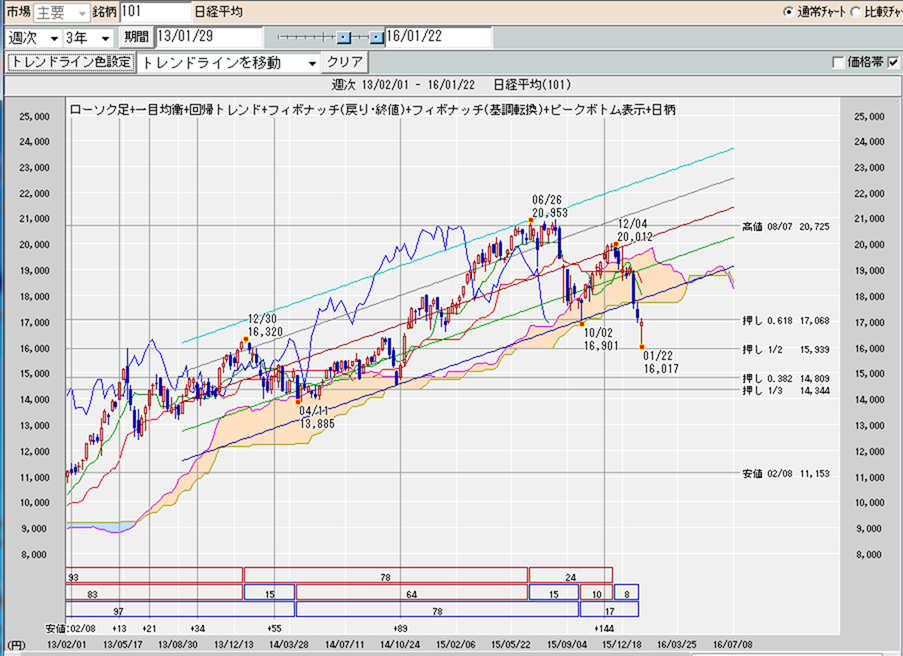Click the red cycle box labeled 10

coord(596,592)
